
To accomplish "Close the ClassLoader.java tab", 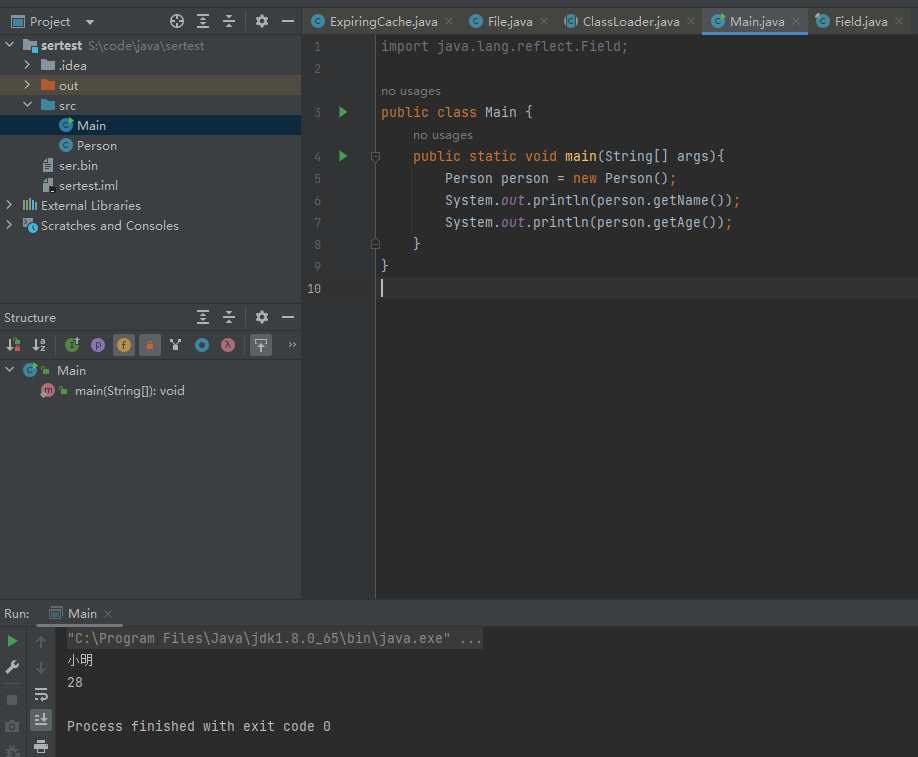I will click(x=691, y=21).
